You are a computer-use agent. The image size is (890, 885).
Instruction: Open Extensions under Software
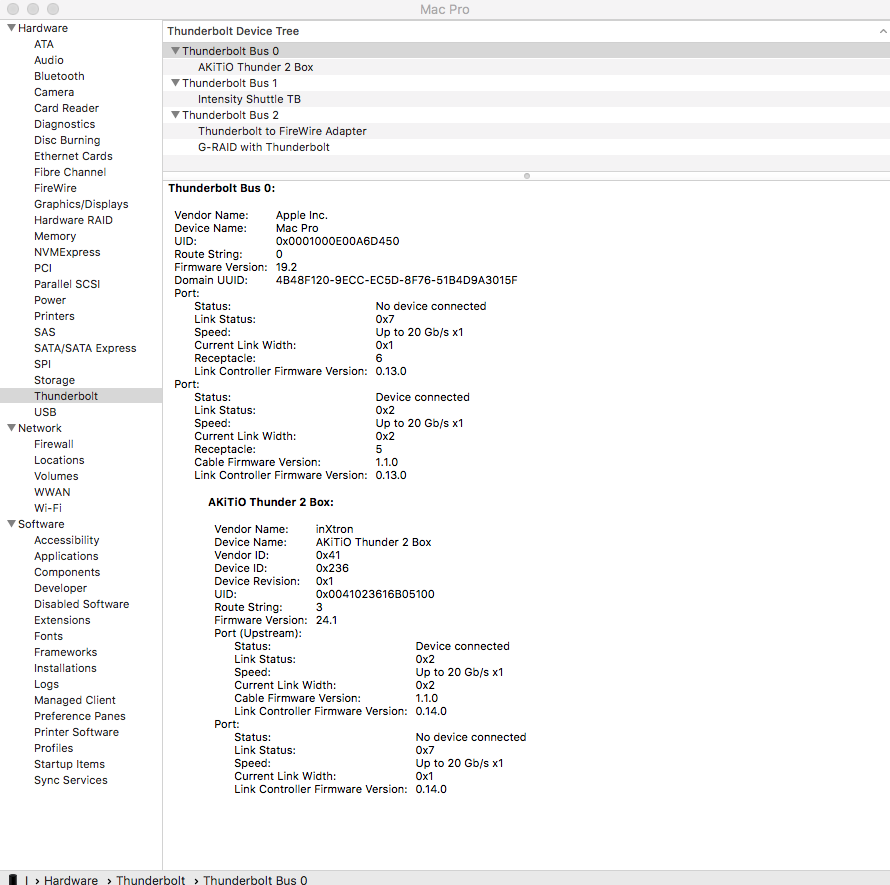click(x=62, y=620)
